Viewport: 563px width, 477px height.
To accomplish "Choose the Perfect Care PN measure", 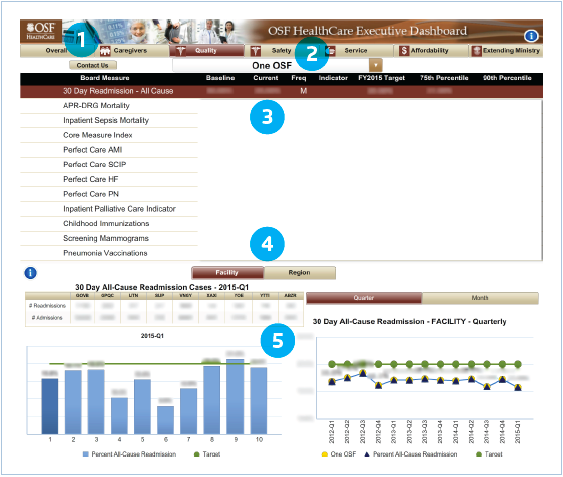I will 109,194.
